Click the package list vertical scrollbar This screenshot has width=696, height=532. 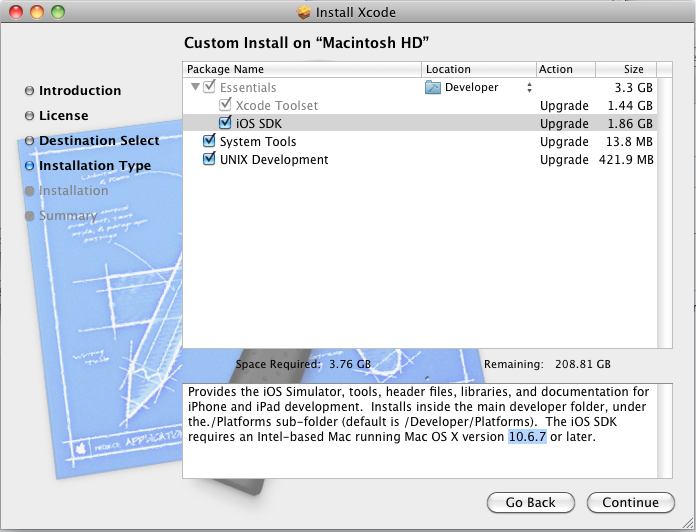click(664, 213)
